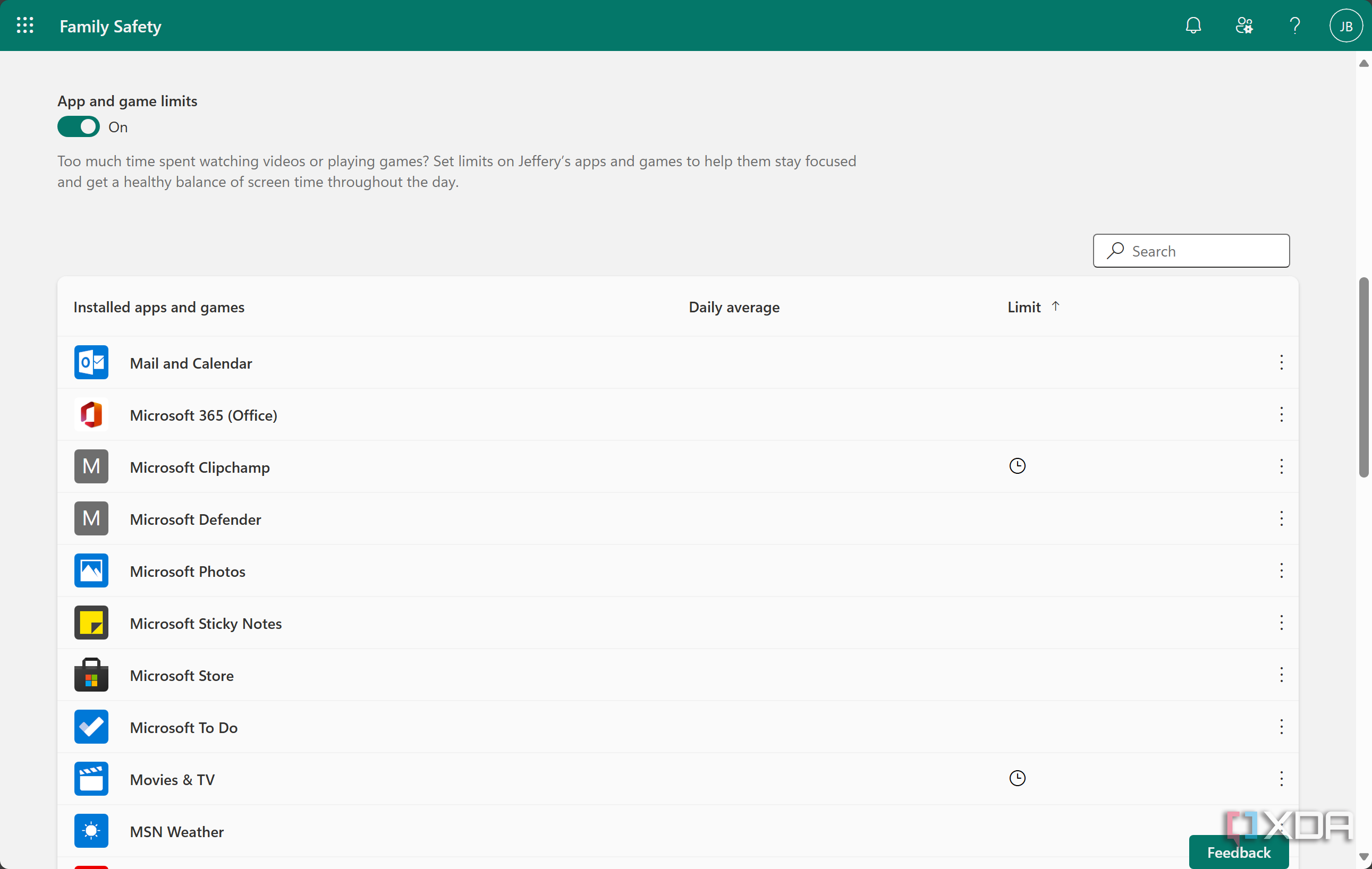Click the Family Safety title link

[x=111, y=26]
